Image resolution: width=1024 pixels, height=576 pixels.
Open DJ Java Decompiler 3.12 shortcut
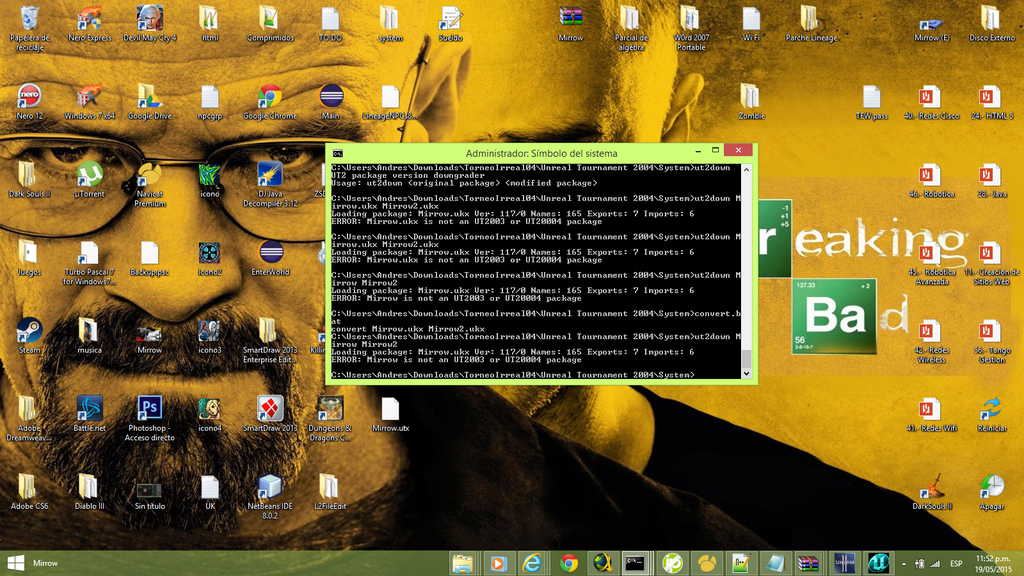tap(270, 175)
